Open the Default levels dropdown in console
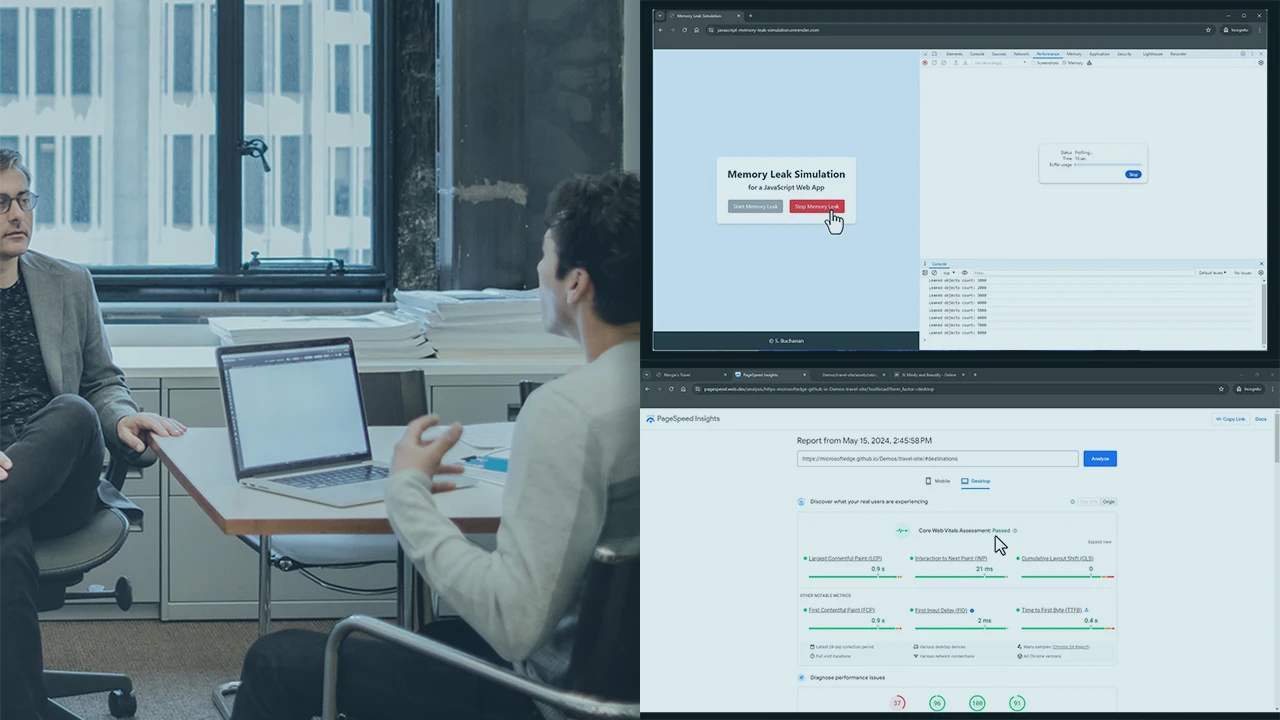The height and width of the screenshot is (720, 1280). [x=1212, y=273]
